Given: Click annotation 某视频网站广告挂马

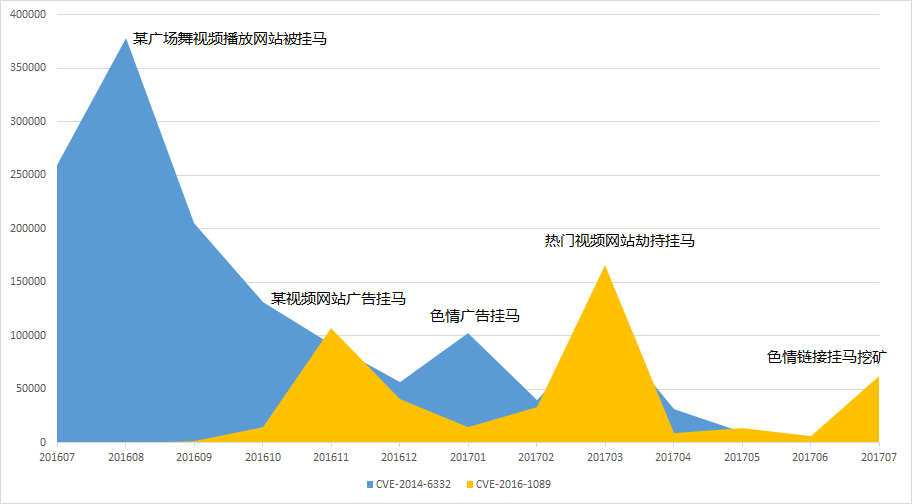Looking at the screenshot, I should [338, 299].
